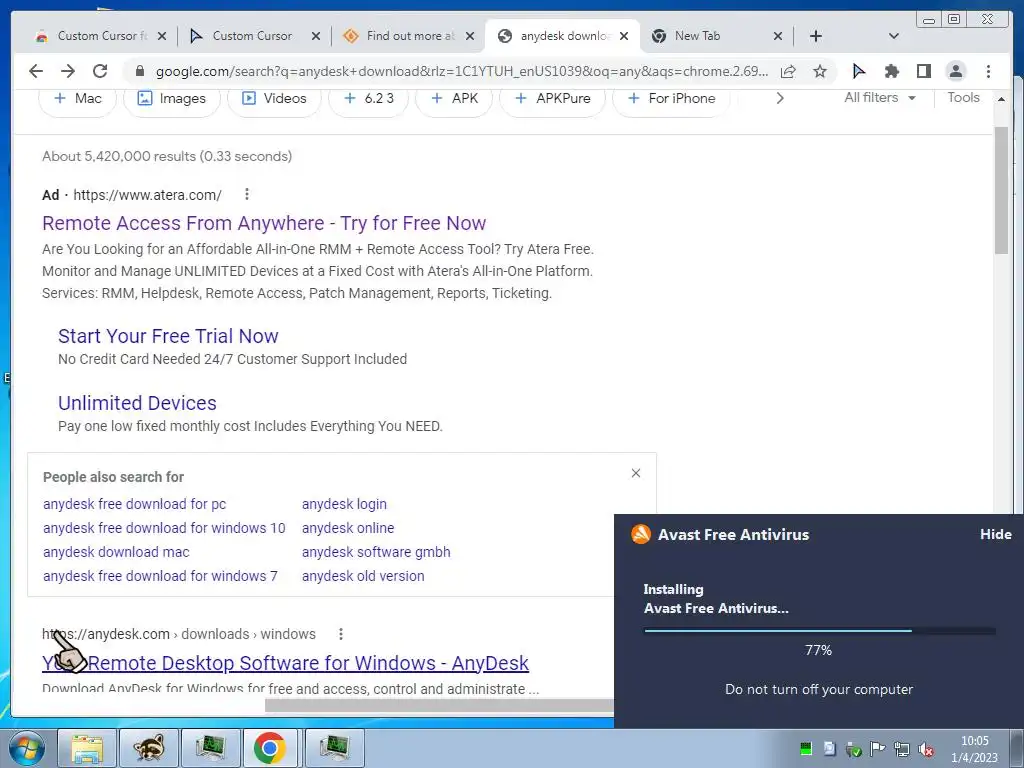Search 'anydesk login'
Screen dimensions: 1024x768
344,504
